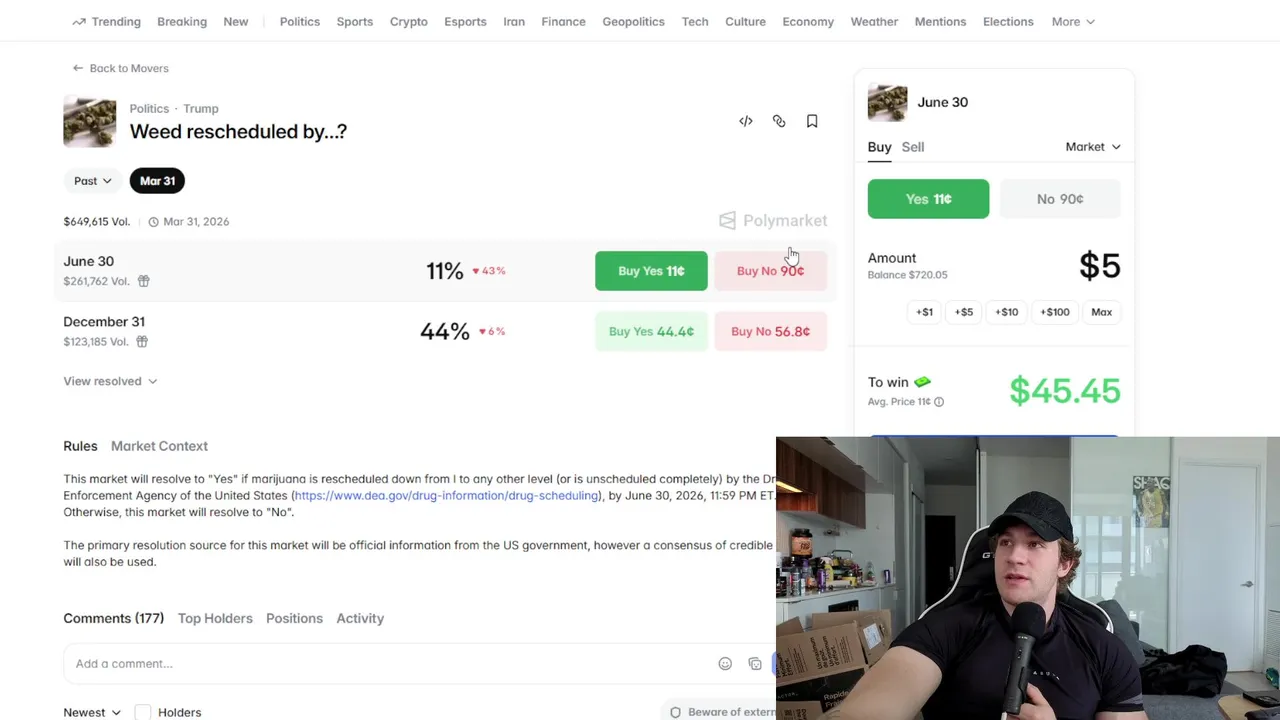Open the embed code icon
This screenshot has width=1280, height=720.
[x=746, y=121]
